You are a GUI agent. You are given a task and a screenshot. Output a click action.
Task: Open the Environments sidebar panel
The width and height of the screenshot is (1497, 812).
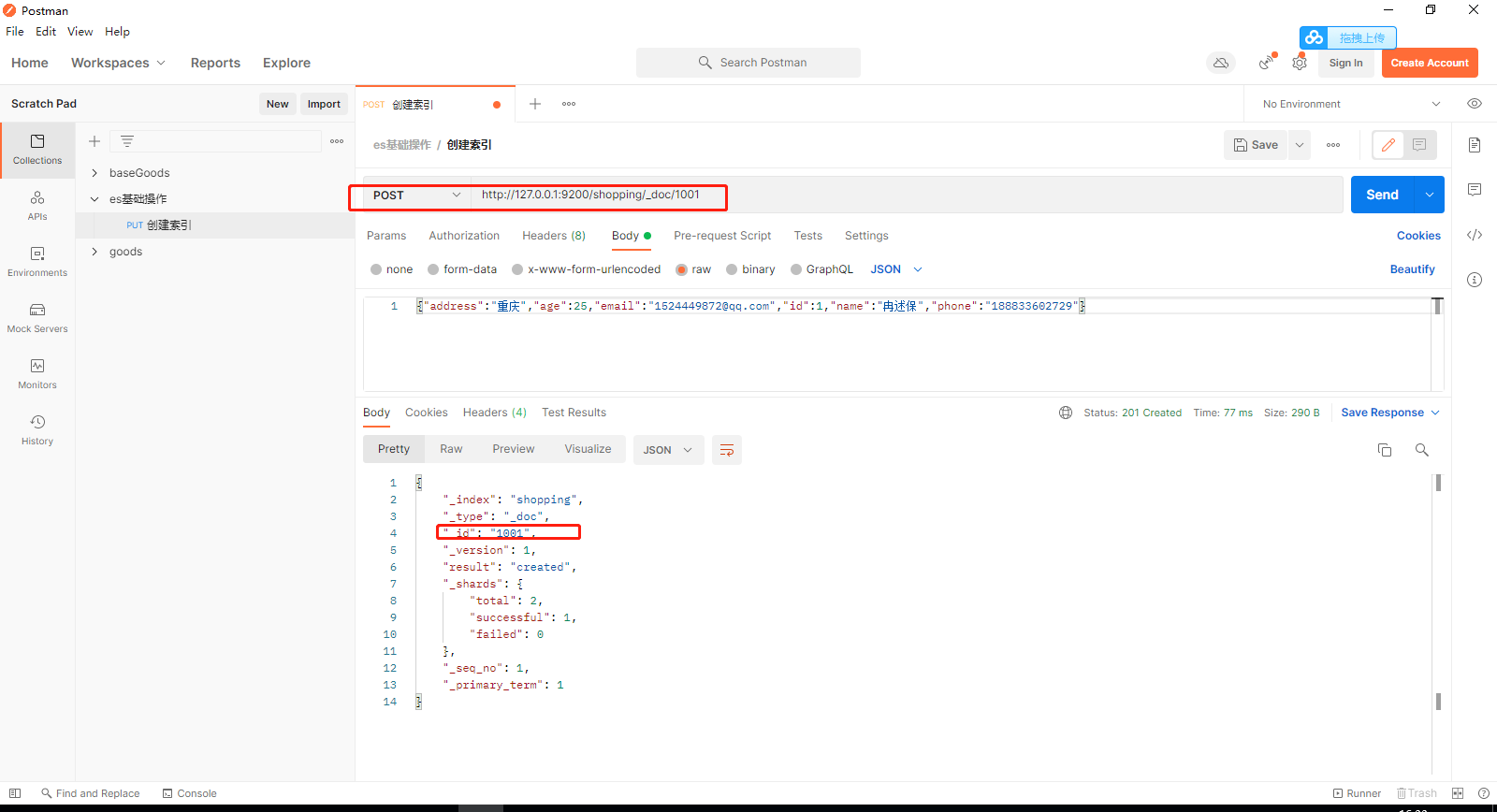click(x=37, y=262)
